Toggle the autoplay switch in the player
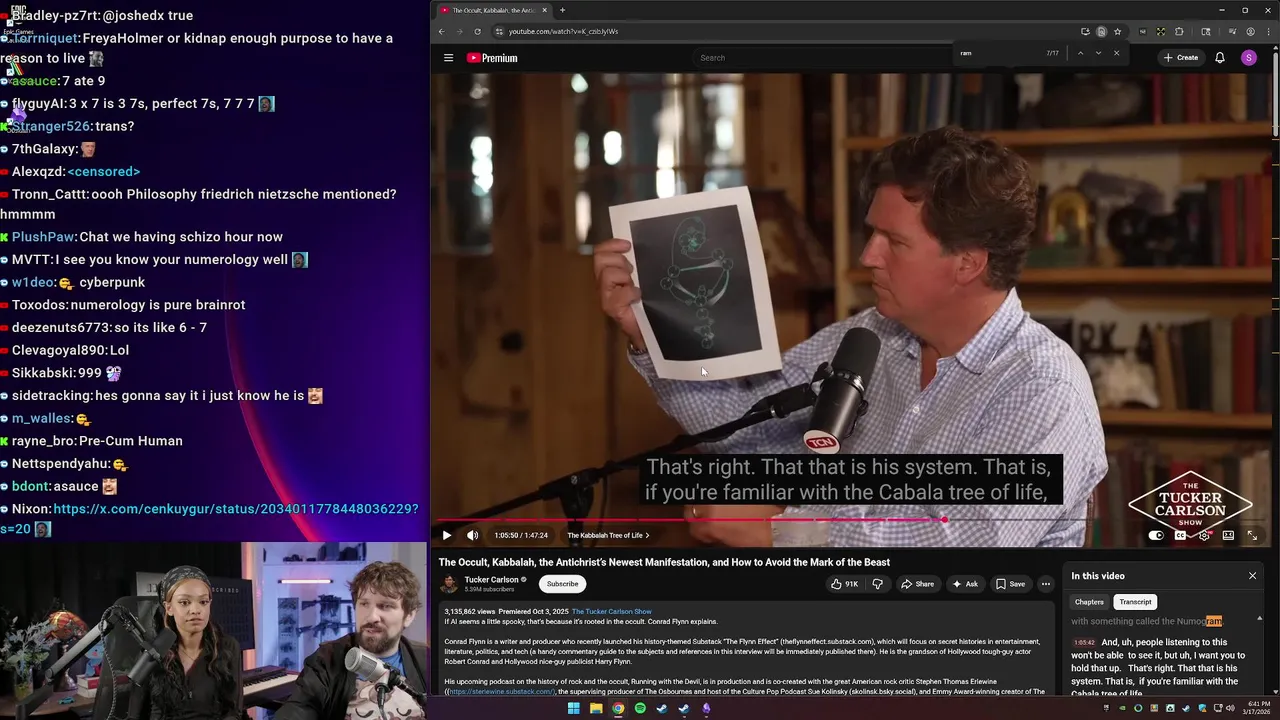The height and width of the screenshot is (720, 1280). [x=1156, y=535]
